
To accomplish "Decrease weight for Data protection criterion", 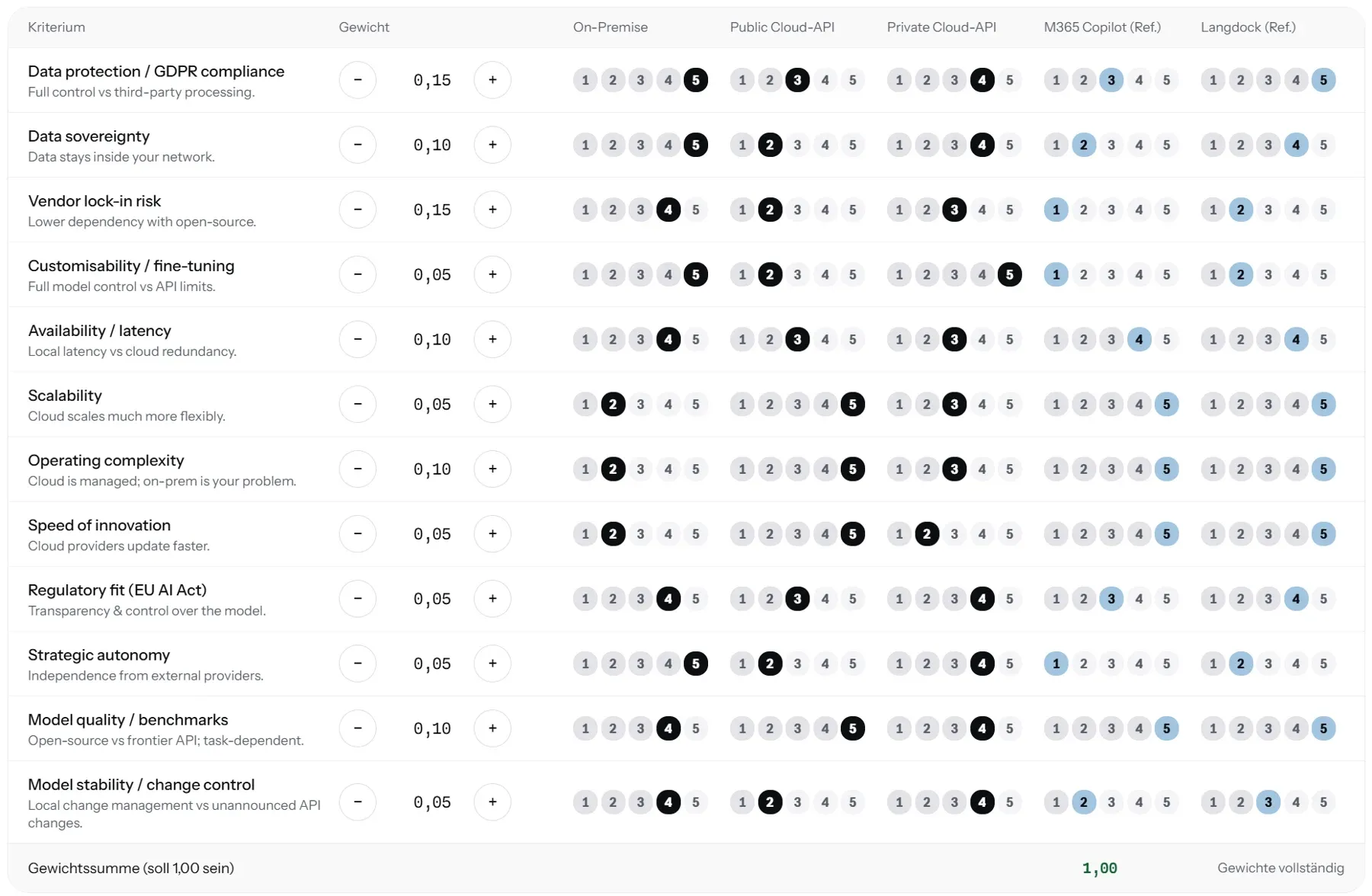I will click(357, 80).
